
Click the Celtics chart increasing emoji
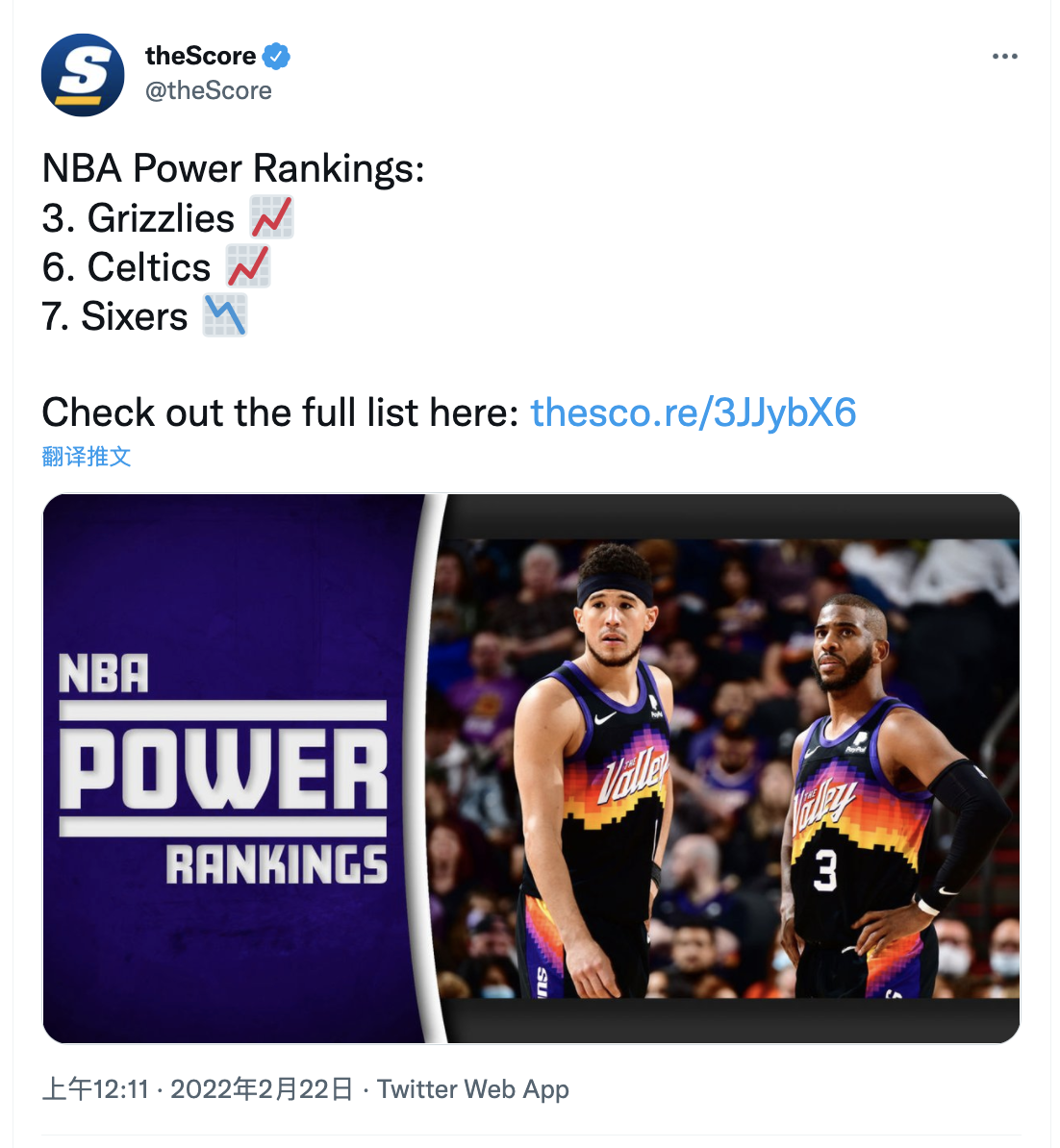[248, 266]
